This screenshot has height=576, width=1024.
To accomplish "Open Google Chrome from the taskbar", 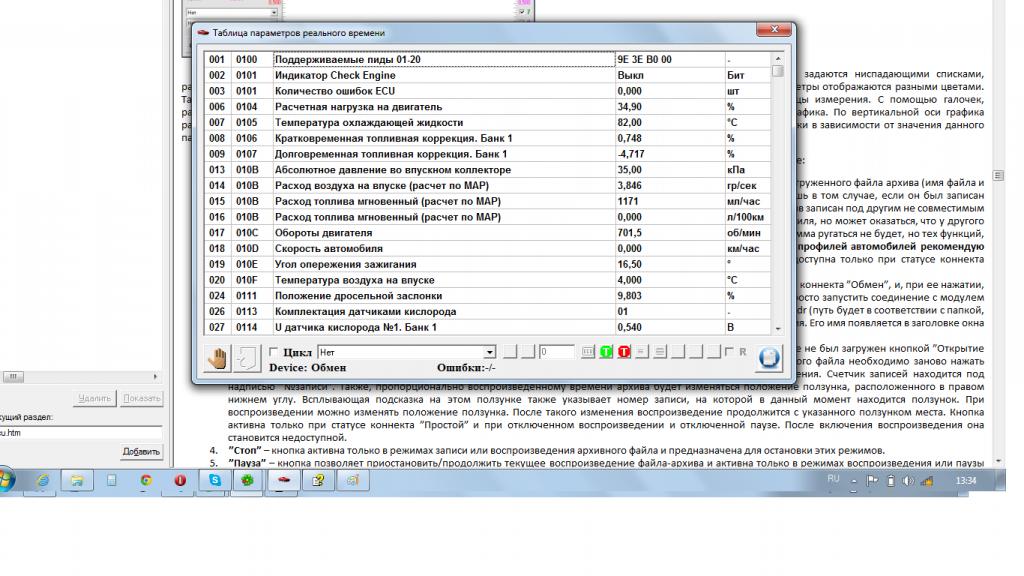I will point(146,481).
